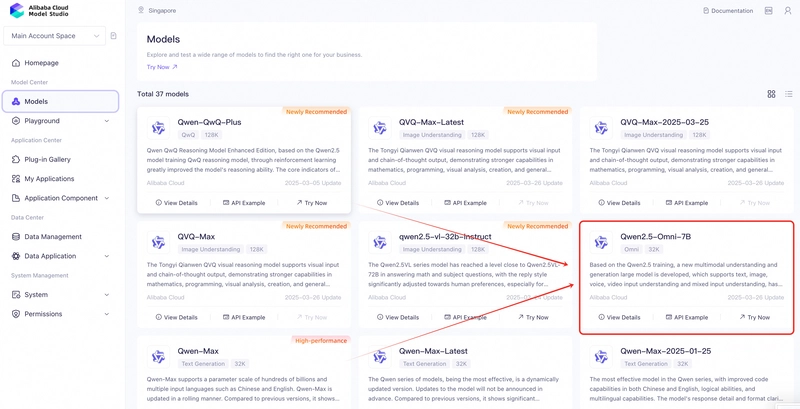
Task: Click the QVQ-Max-2025-03-25 model logo icon
Action: 602,128
